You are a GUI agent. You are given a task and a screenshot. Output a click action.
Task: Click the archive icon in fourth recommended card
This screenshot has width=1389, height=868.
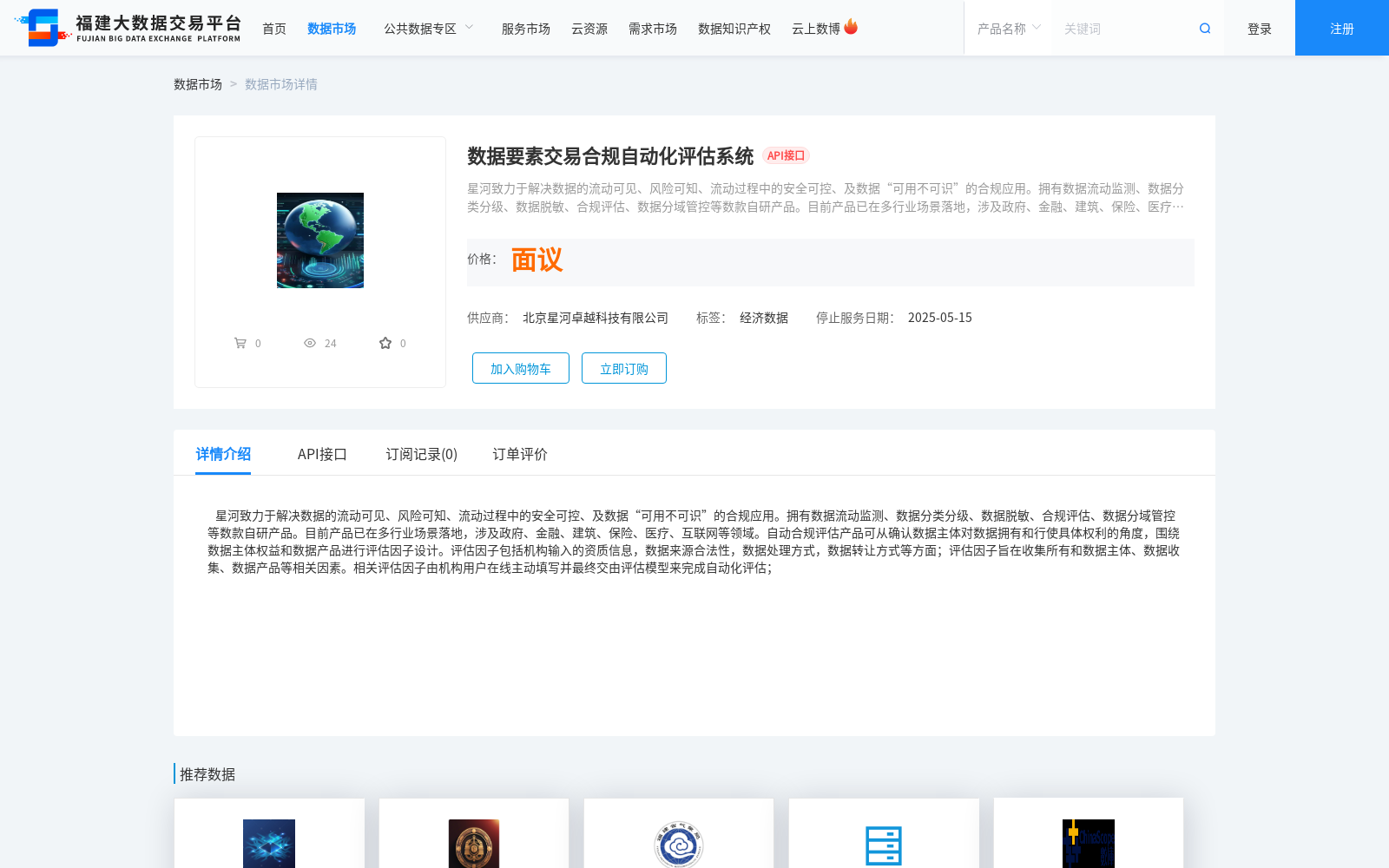coord(883,844)
